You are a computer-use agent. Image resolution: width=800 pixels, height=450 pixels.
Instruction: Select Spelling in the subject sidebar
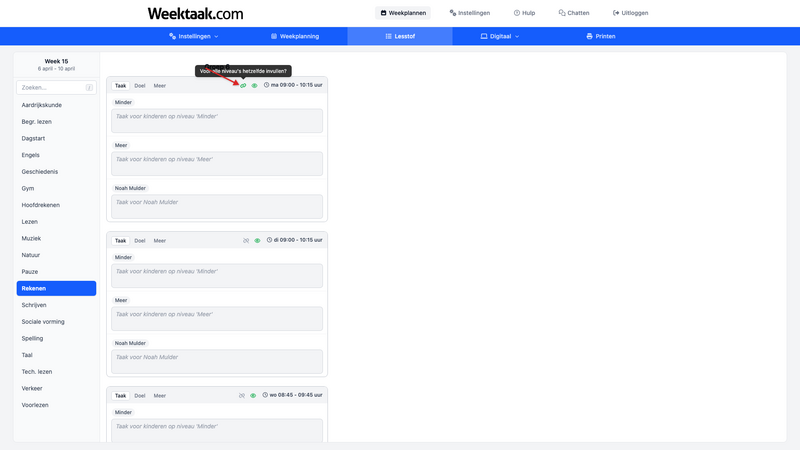(32, 338)
